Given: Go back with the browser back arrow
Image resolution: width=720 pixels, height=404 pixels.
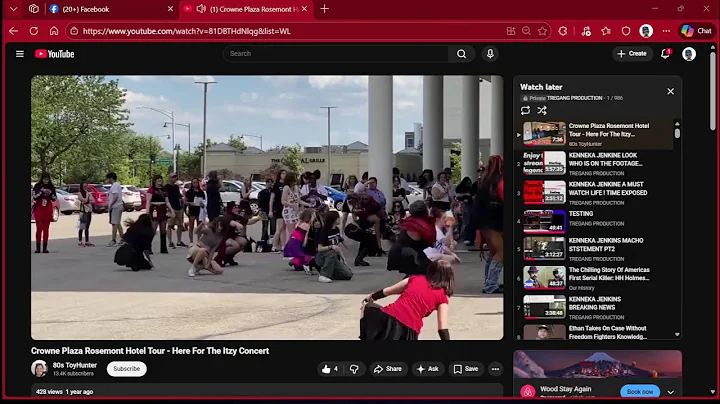Looking at the screenshot, I should pos(14,31).
